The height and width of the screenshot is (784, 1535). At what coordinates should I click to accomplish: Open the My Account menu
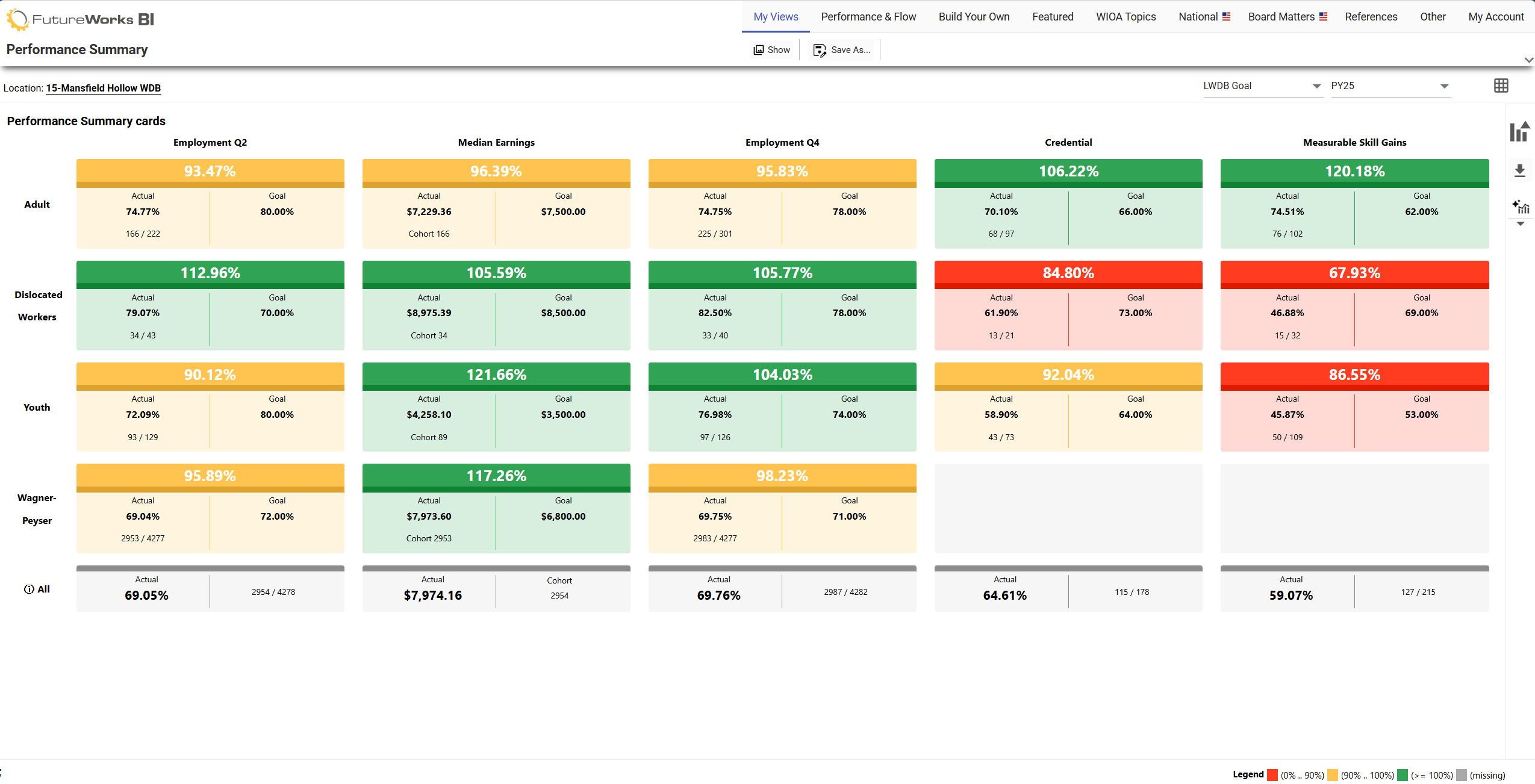point(1496,17)
